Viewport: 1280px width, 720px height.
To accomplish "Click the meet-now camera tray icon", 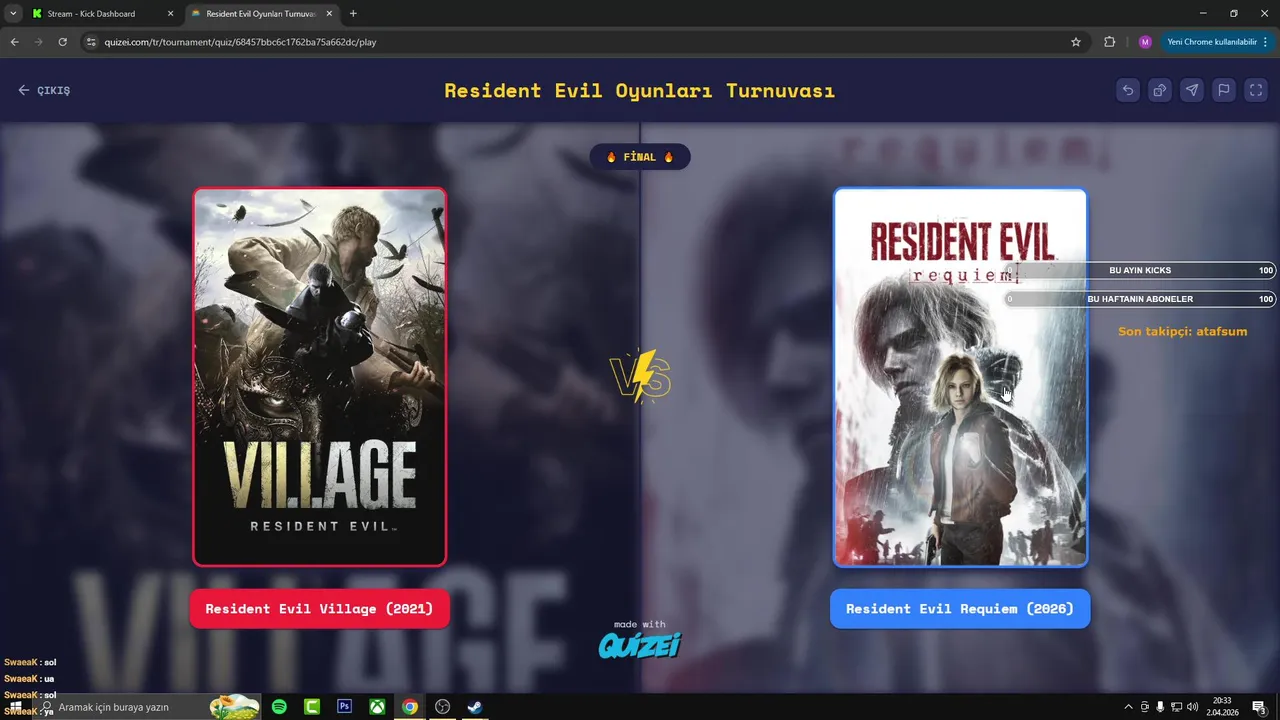I will [x=1145, y=707].
